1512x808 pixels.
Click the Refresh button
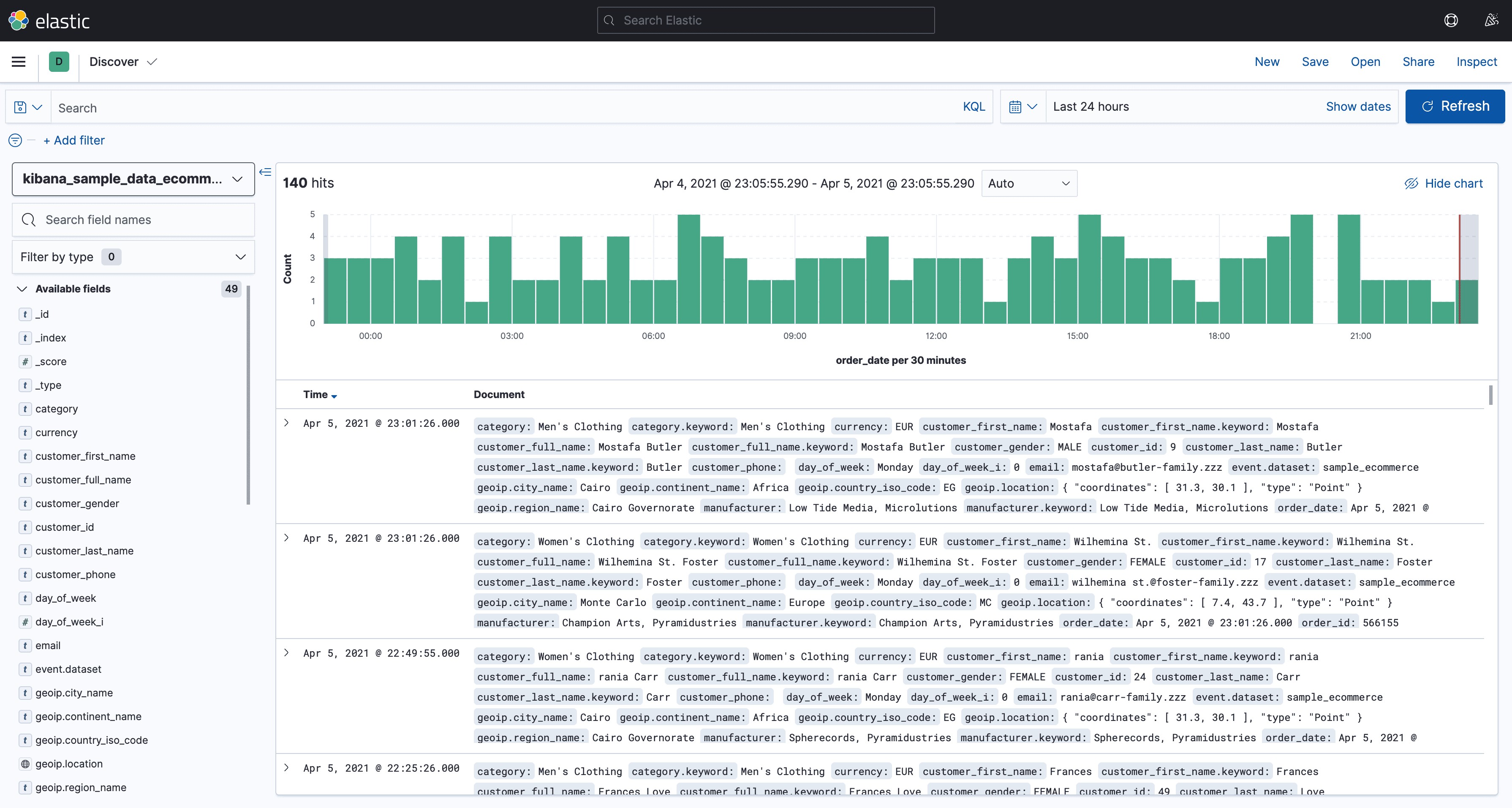[x=1455, y=106]
